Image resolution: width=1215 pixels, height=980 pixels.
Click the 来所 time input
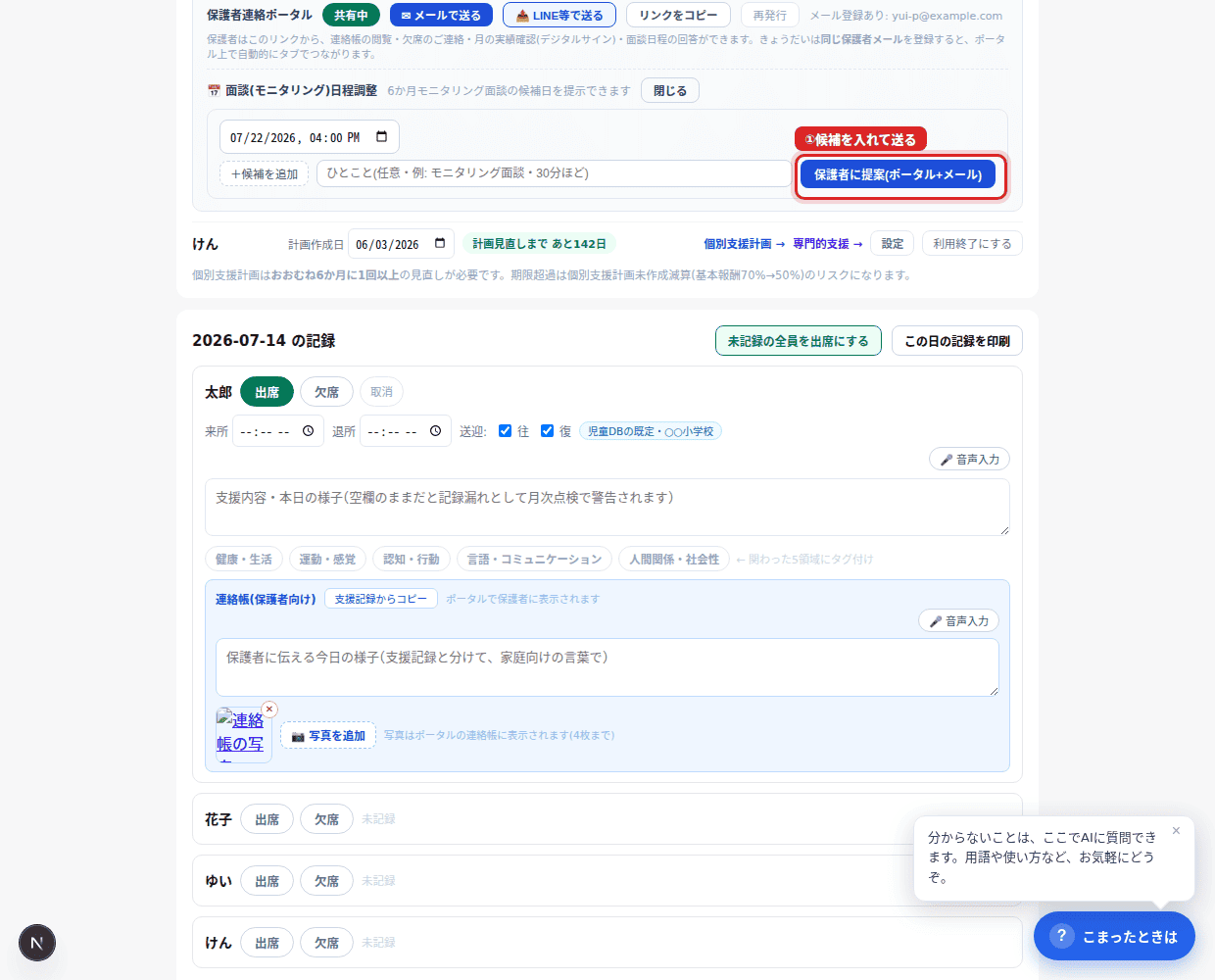(x=278, y=431)
